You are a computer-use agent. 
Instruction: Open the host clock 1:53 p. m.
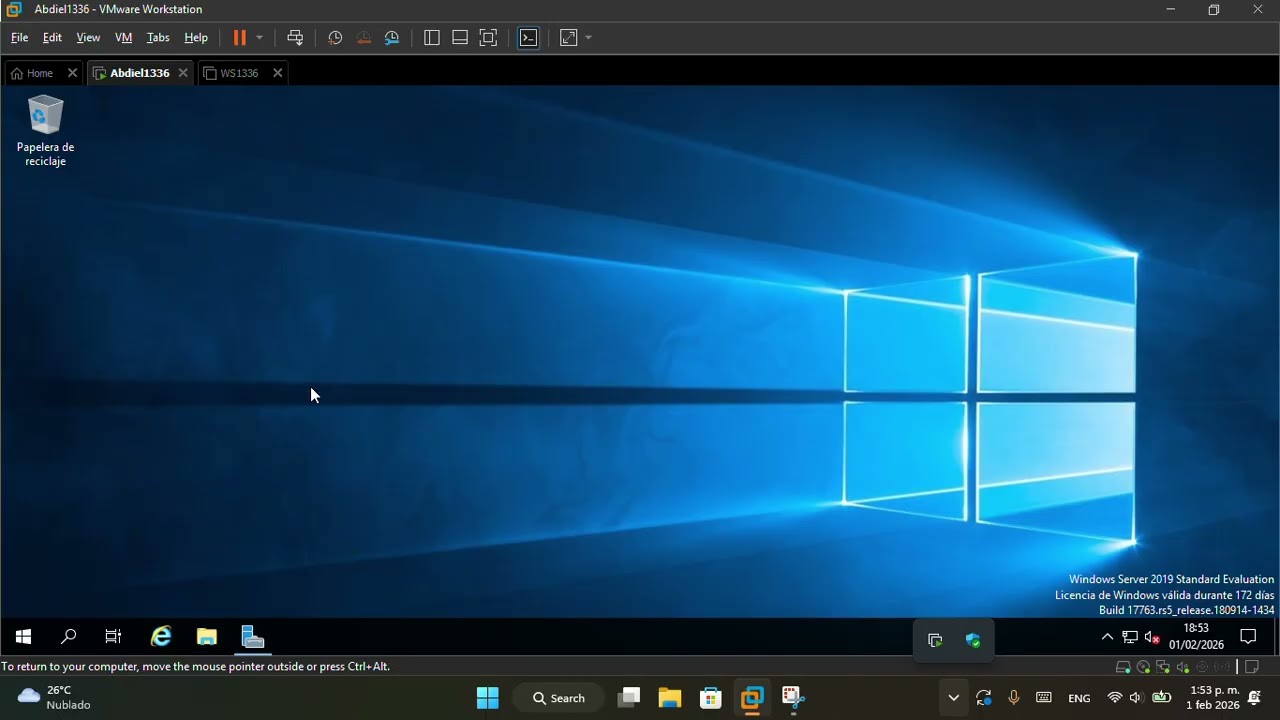[1213, 698]
